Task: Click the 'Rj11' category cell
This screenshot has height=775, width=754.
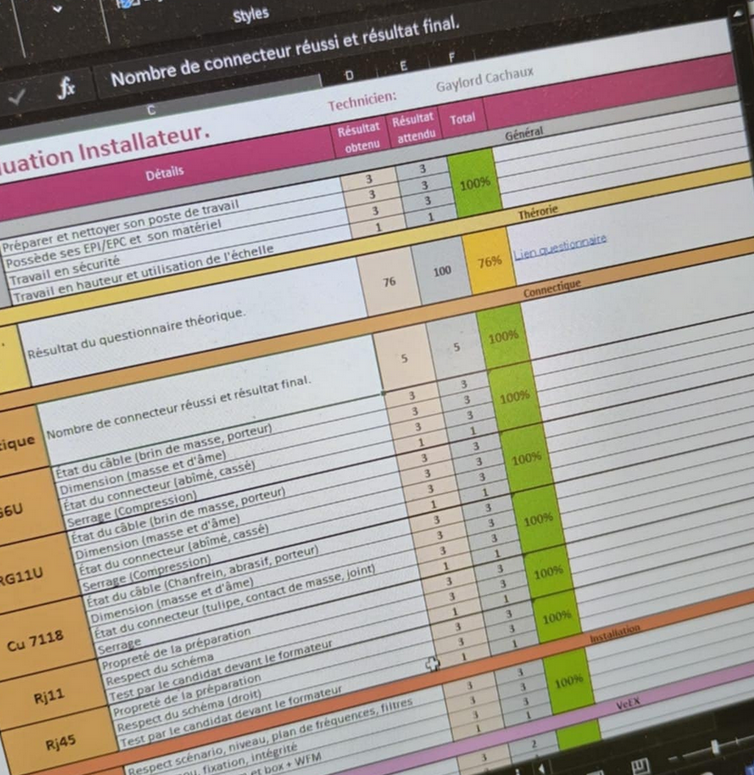Action: (x=49, y=697)
